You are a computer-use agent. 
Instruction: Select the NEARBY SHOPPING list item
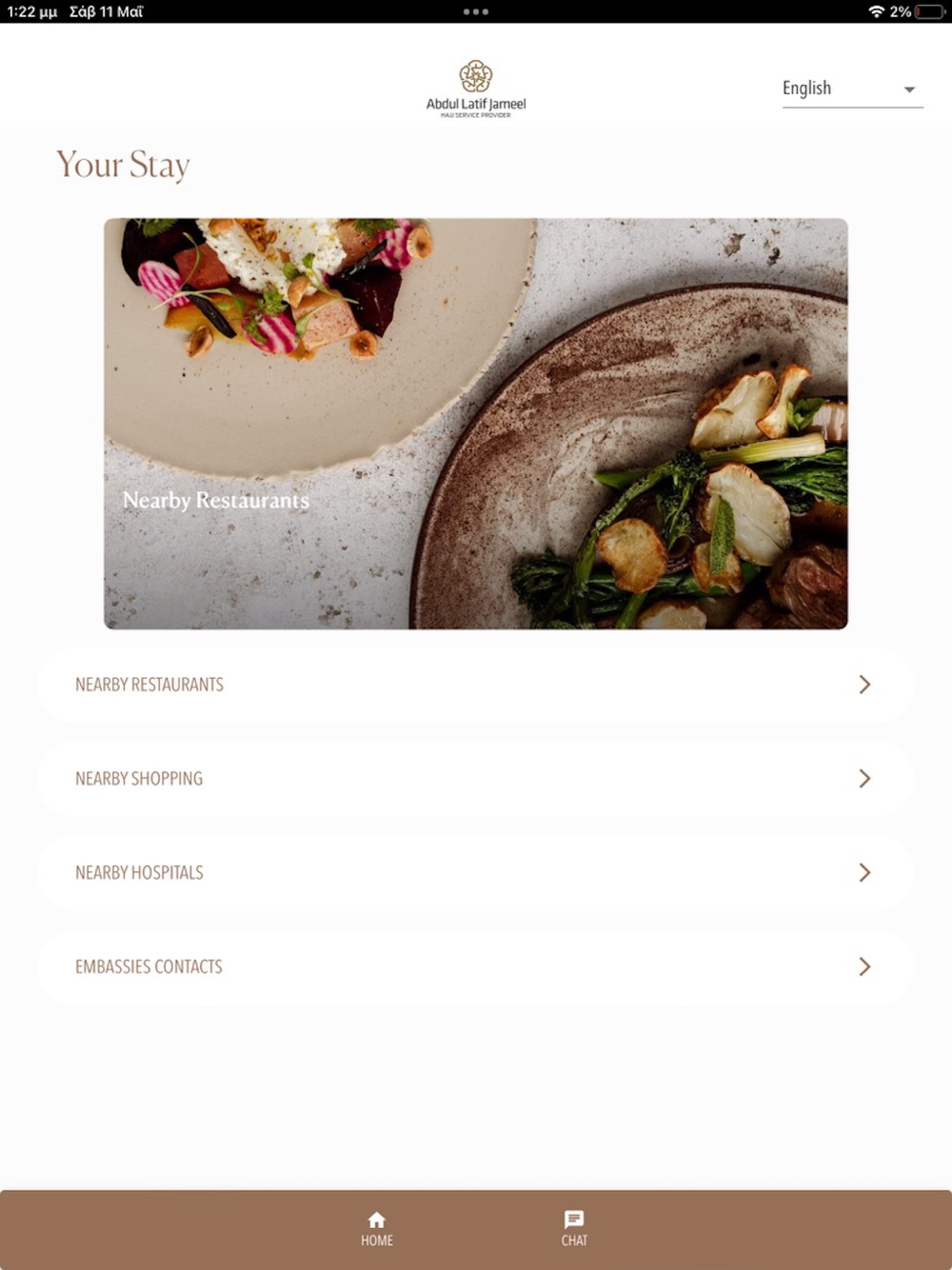pos(476,779)
